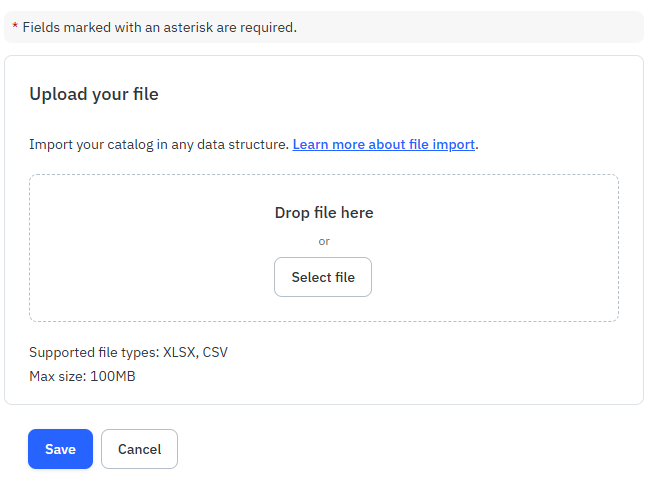Click the 'Drop file here' text
The width and height of the screenshot is (654, 478).
tap(323, 212)
